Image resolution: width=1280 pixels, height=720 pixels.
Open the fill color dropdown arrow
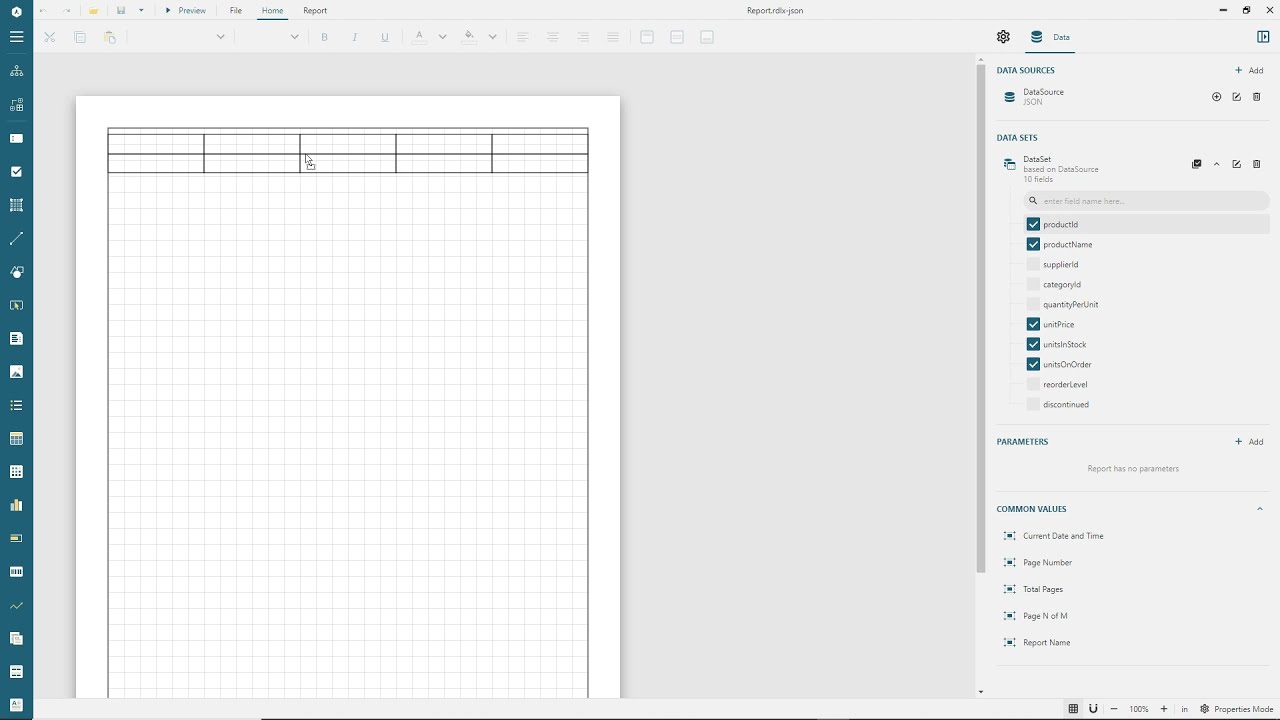492,37
